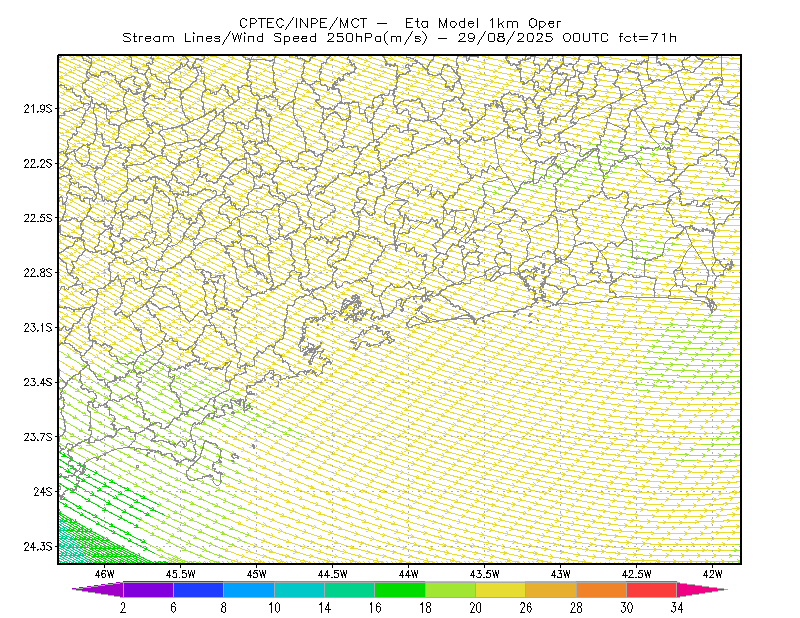Click the cyan 10–14 legend color segment
The height and width of the screenshot is (618, 800).
click(x=299, y=589)
